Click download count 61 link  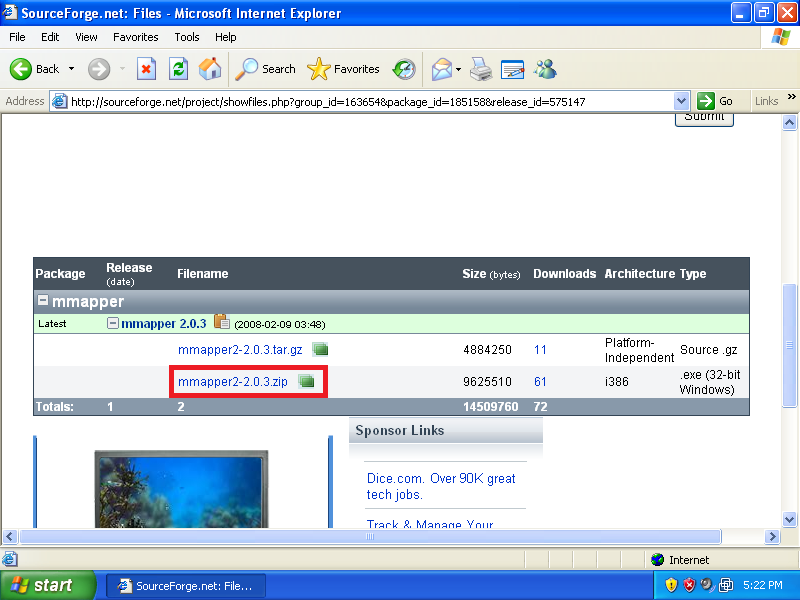pyautogui.click(x=540, y=381)
